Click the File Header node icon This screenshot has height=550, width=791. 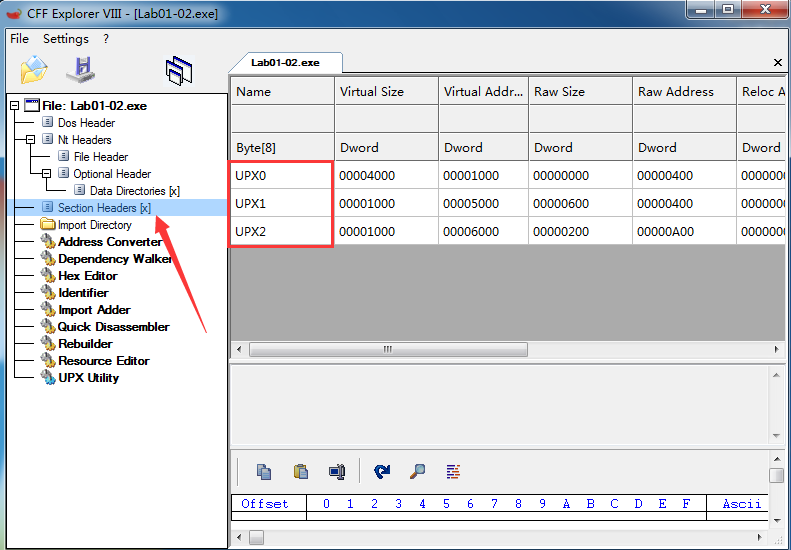pyautogui.click(x=63, y=156)
